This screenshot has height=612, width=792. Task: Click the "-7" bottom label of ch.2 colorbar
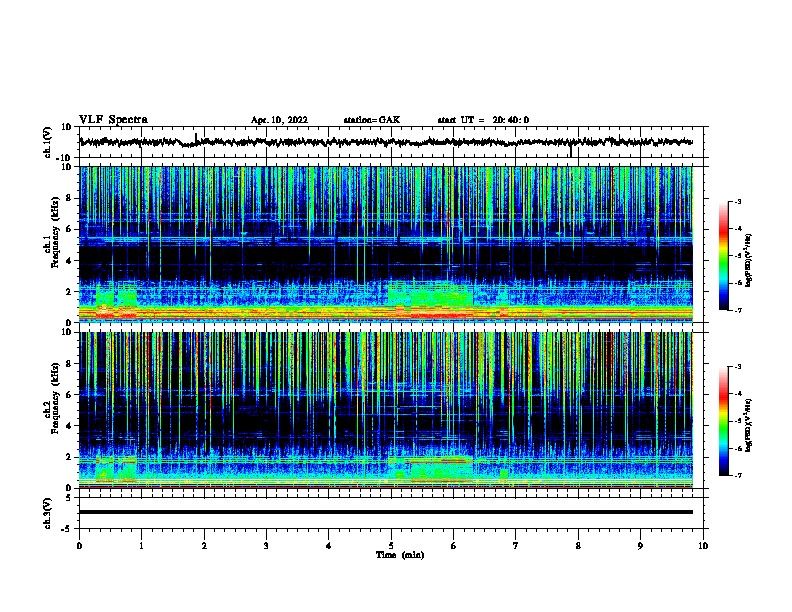737,476
